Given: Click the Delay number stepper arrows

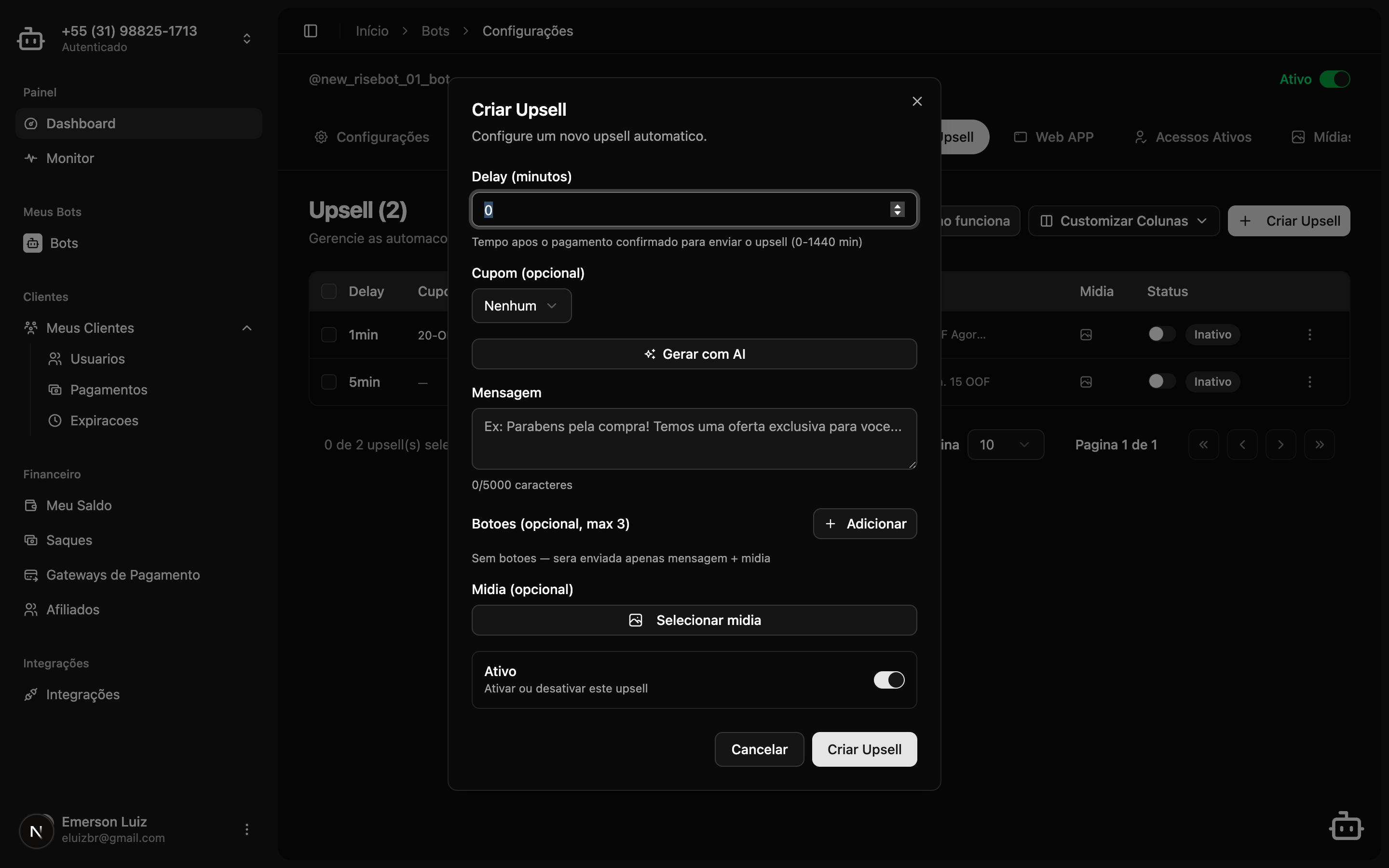Looking at the screenshot, I should pos(897,210).
